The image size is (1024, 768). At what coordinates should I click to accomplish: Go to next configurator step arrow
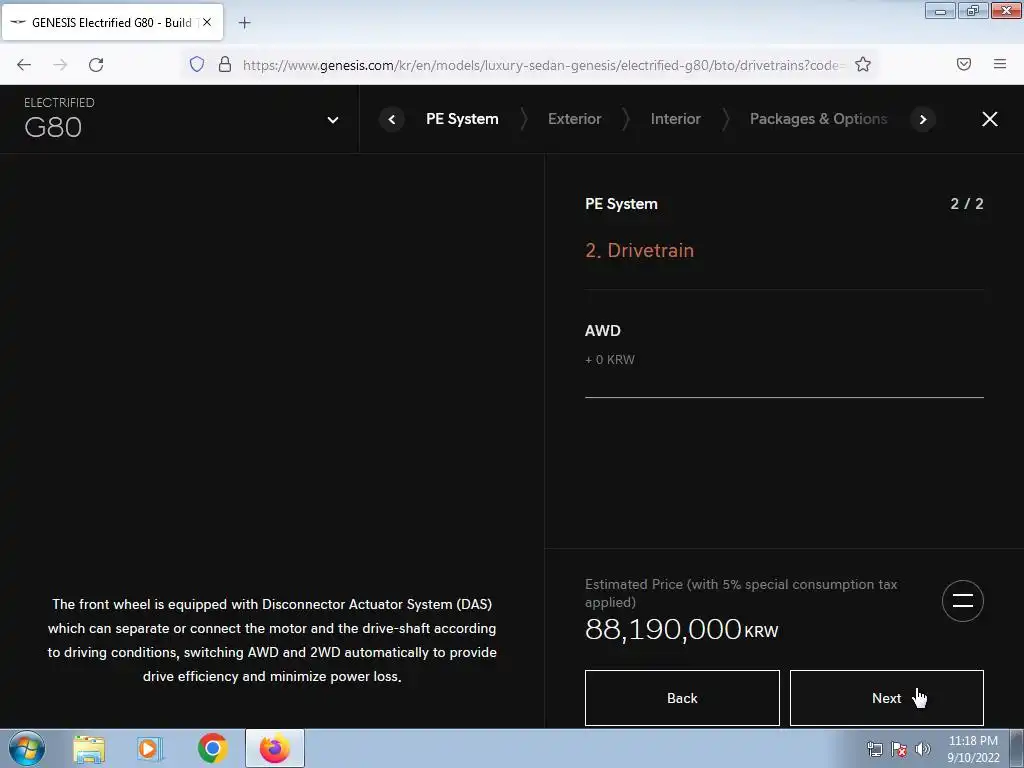click(923, 120)
